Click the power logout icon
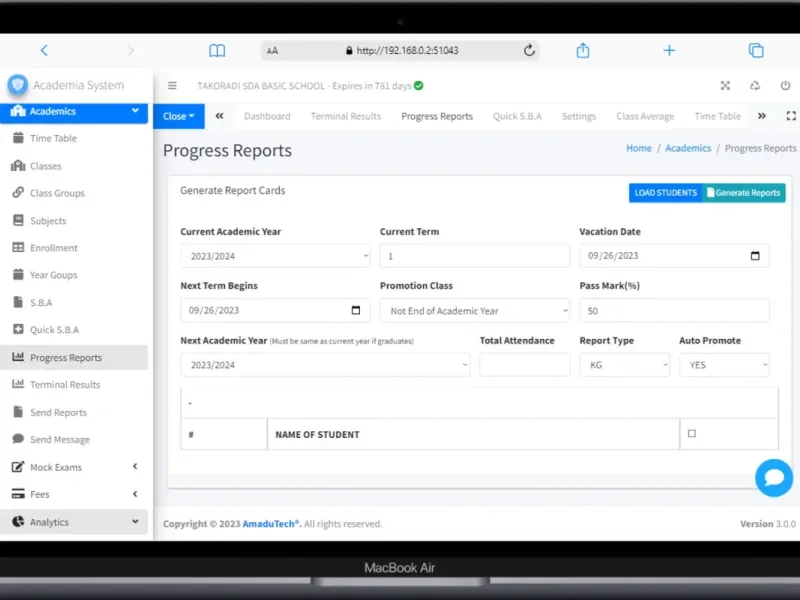The height and width of the screenshot is (600, 800). click(785, 86)
